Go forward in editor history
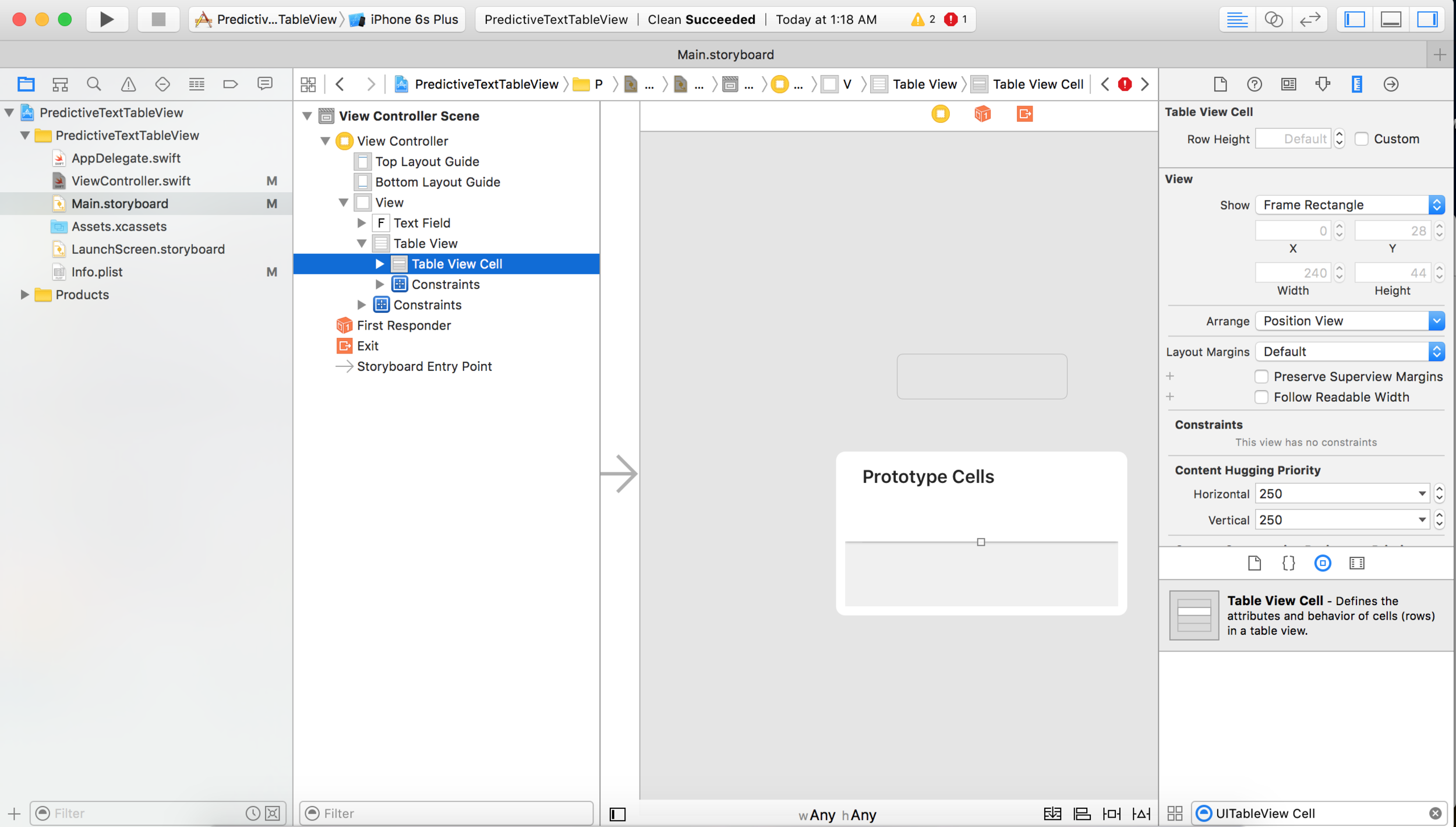1456x827 pixels. click(370, 84)
